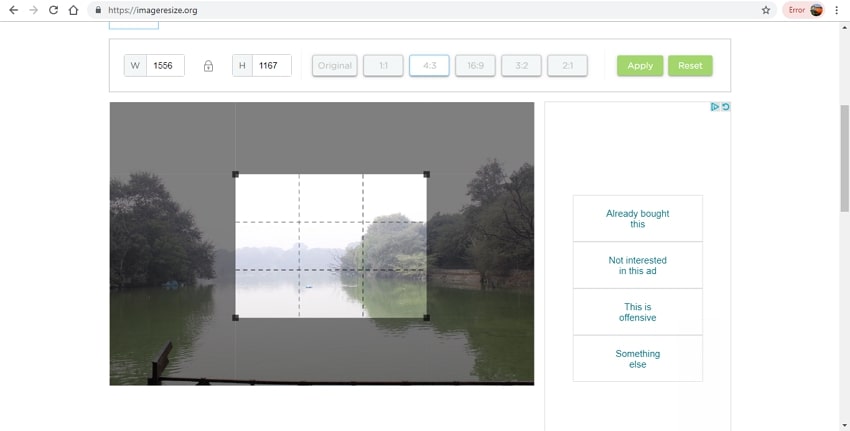Reload the page with the refresh icon
This screenshot has height=431, width=850.
pos(53,10)
